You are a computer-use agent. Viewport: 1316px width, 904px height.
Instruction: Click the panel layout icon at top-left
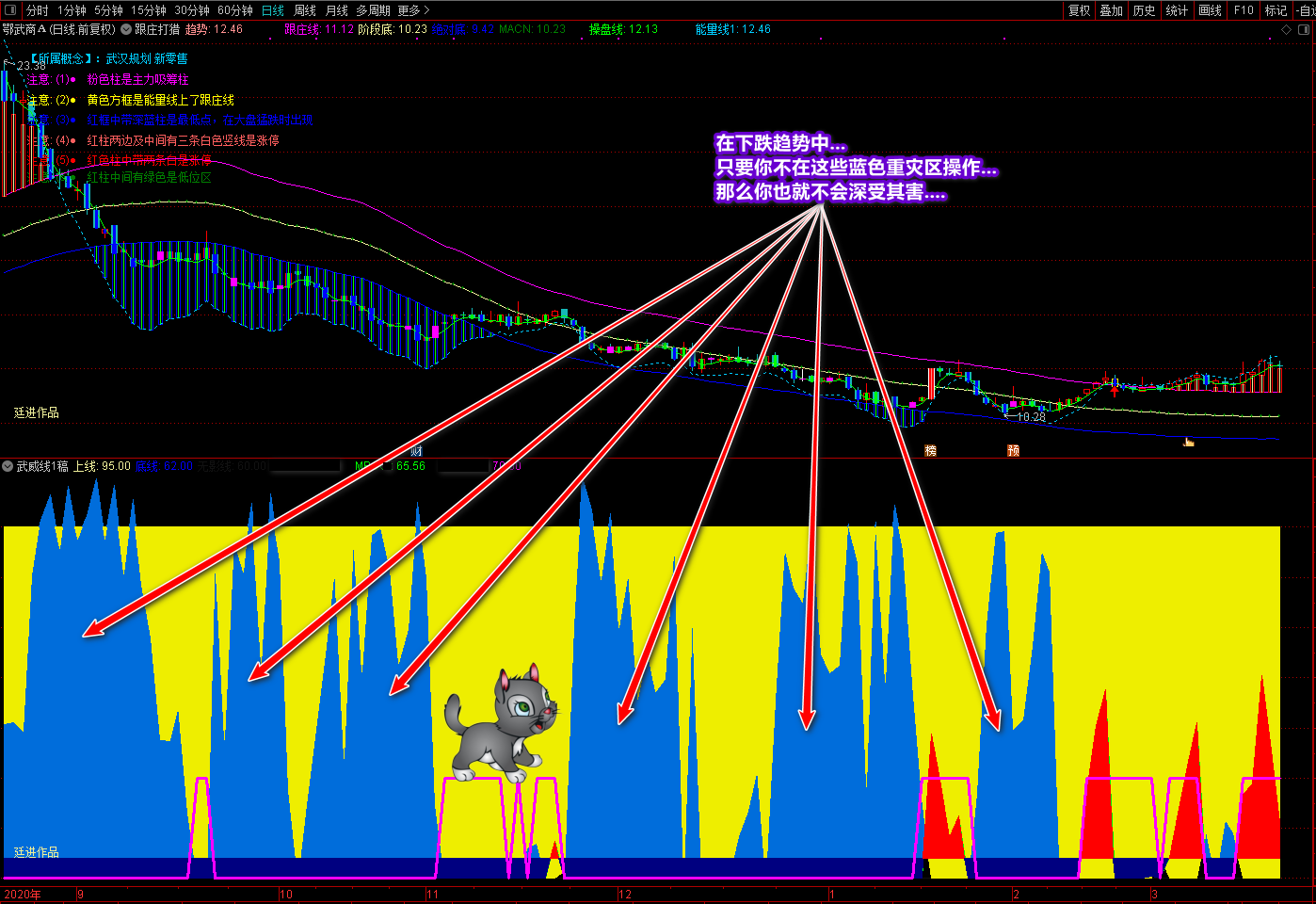pos(10,10)
